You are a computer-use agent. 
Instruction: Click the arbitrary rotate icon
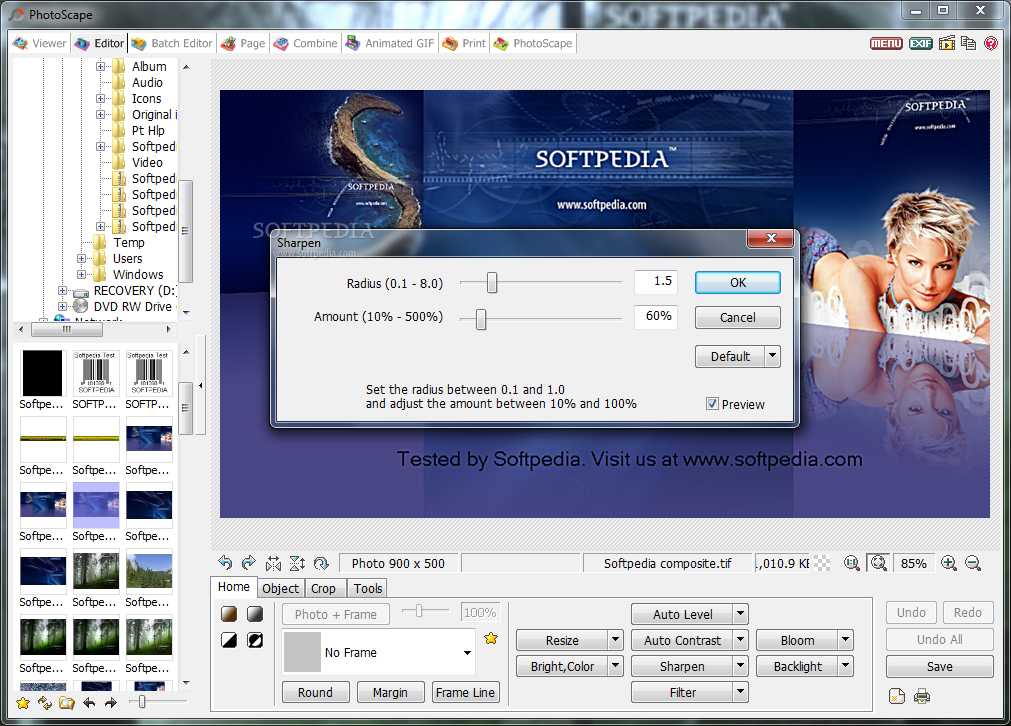pos(321,564)
